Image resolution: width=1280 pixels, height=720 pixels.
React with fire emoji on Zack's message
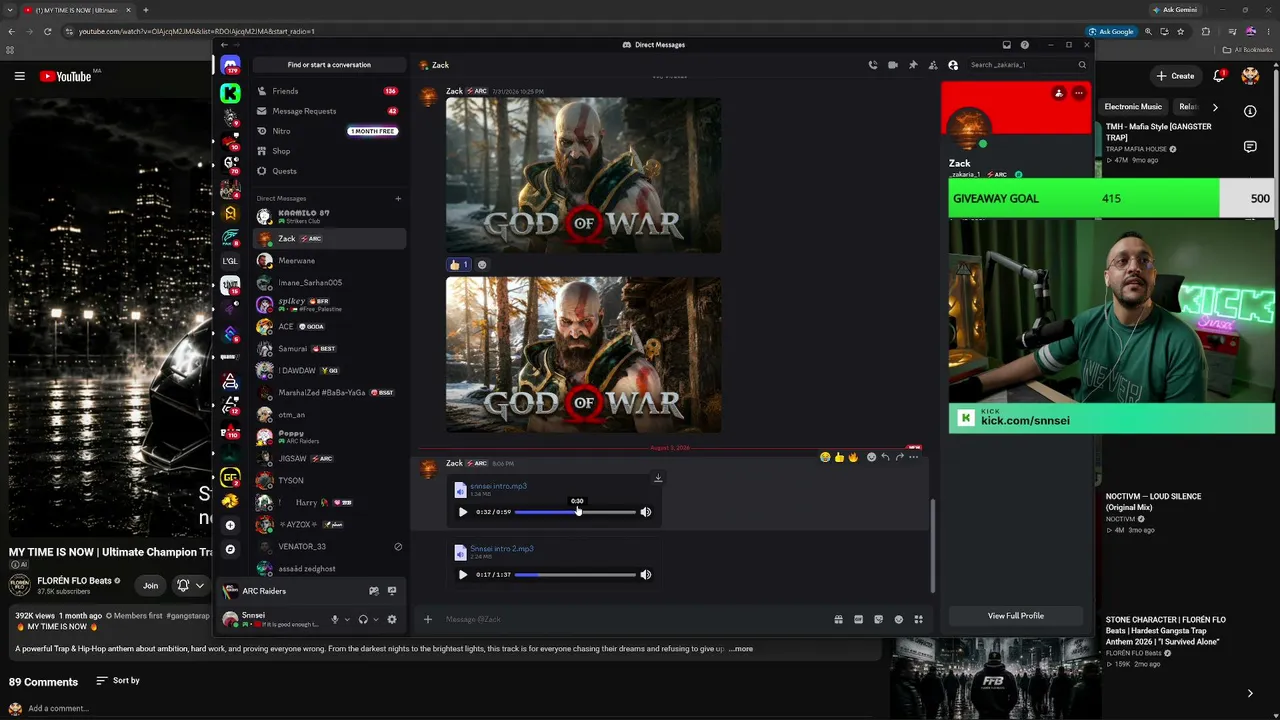(853, 457)
